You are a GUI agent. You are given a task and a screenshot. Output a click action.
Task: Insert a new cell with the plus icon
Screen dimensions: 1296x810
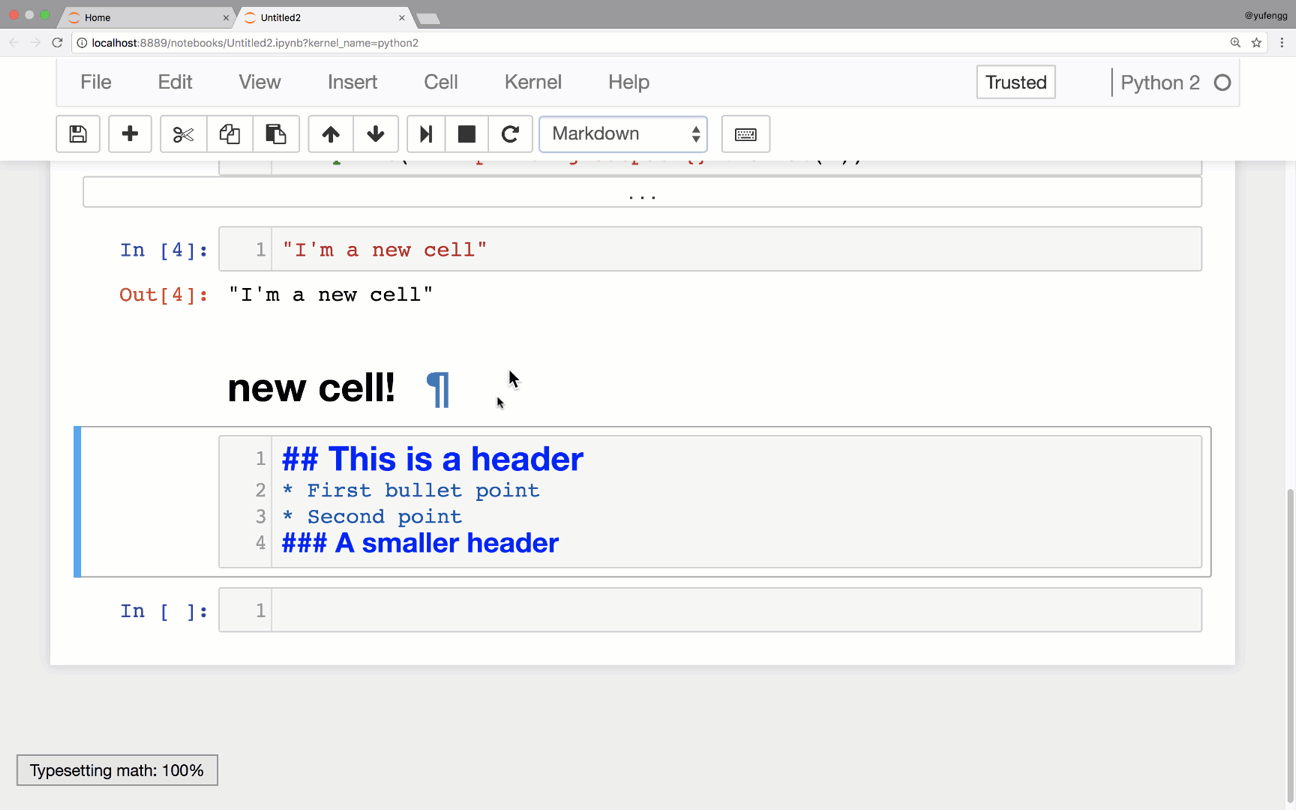point(130,133)
